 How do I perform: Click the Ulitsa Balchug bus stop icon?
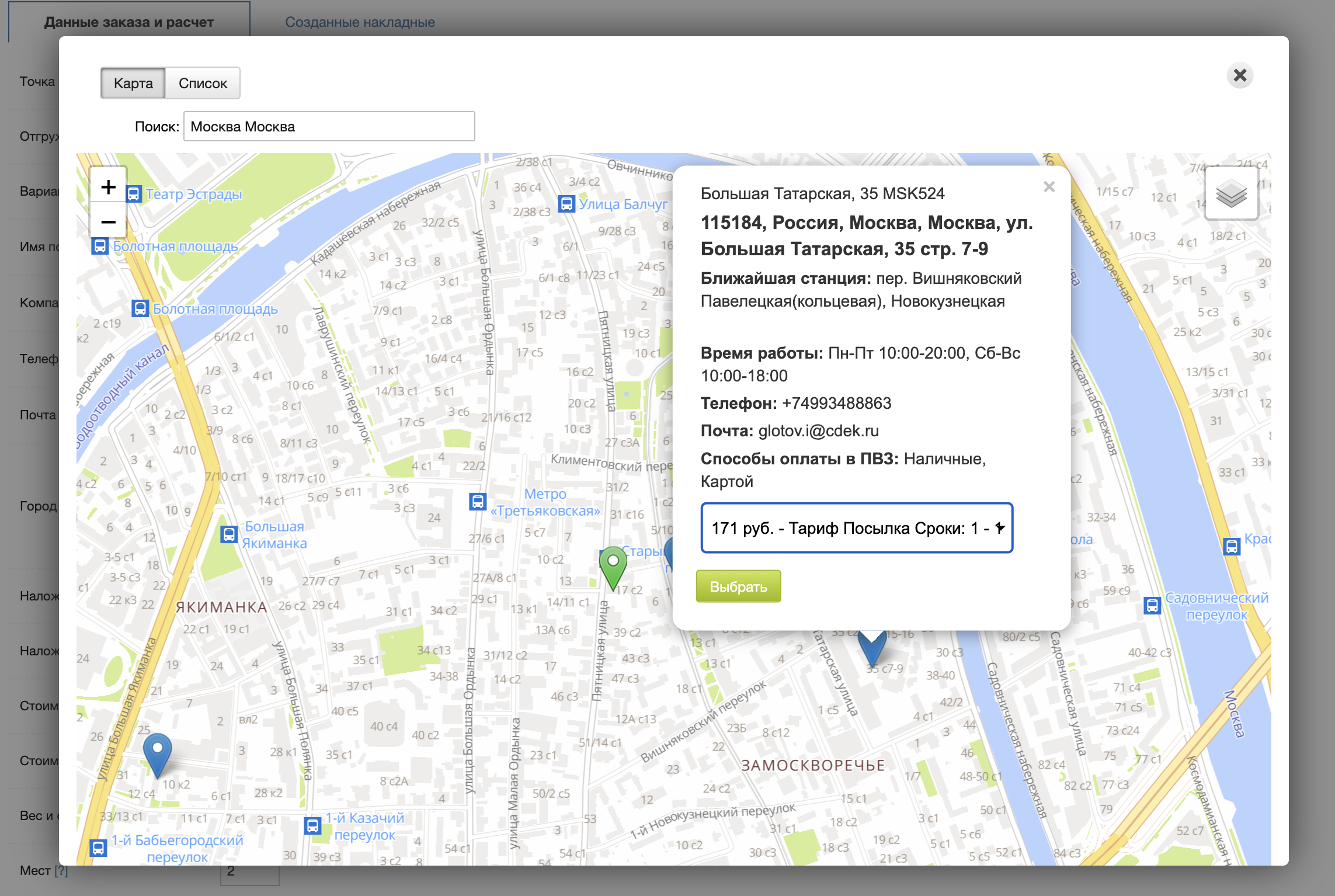[566, 204]
